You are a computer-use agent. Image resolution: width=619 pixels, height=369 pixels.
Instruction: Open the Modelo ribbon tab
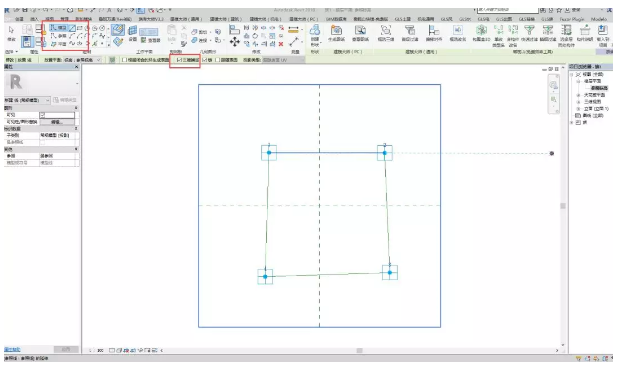click(598, 19)
